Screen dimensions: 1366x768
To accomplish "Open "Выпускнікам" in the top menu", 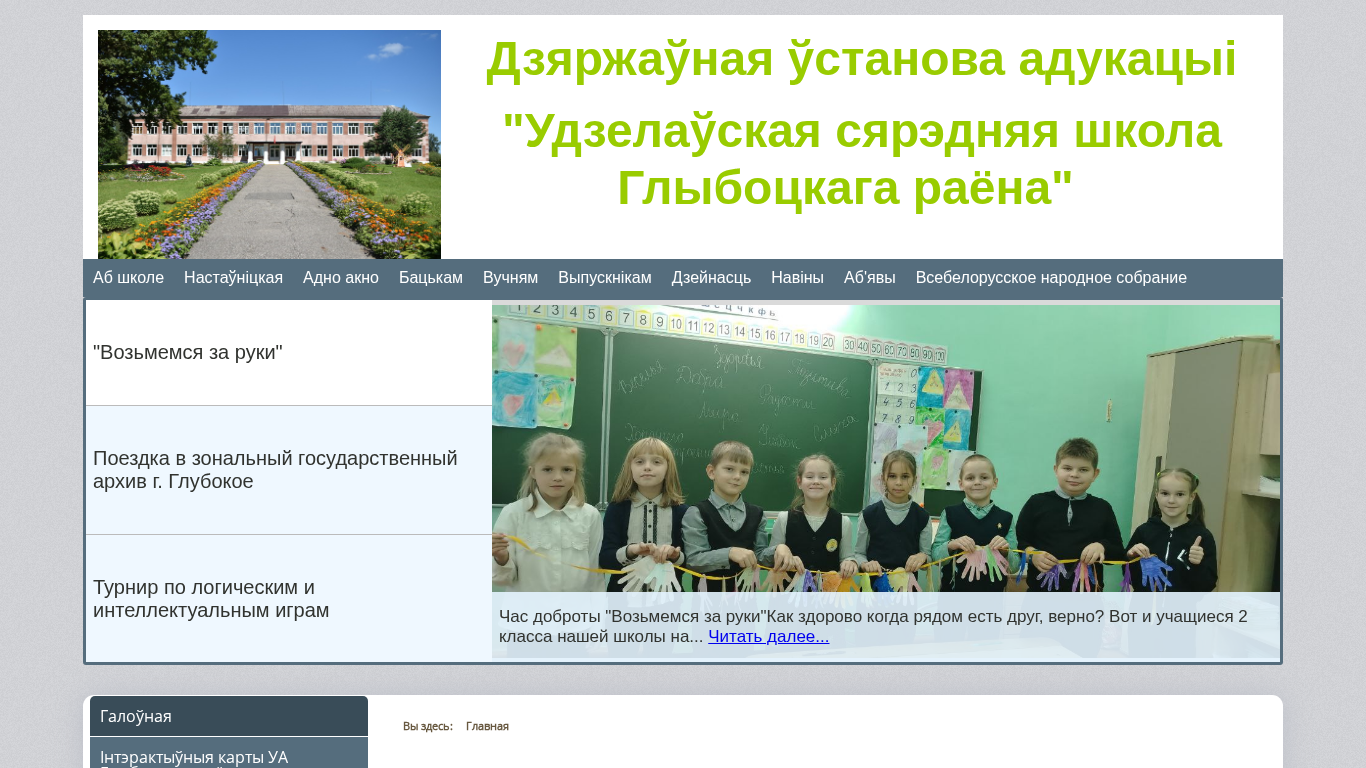I will click(604, 278).
